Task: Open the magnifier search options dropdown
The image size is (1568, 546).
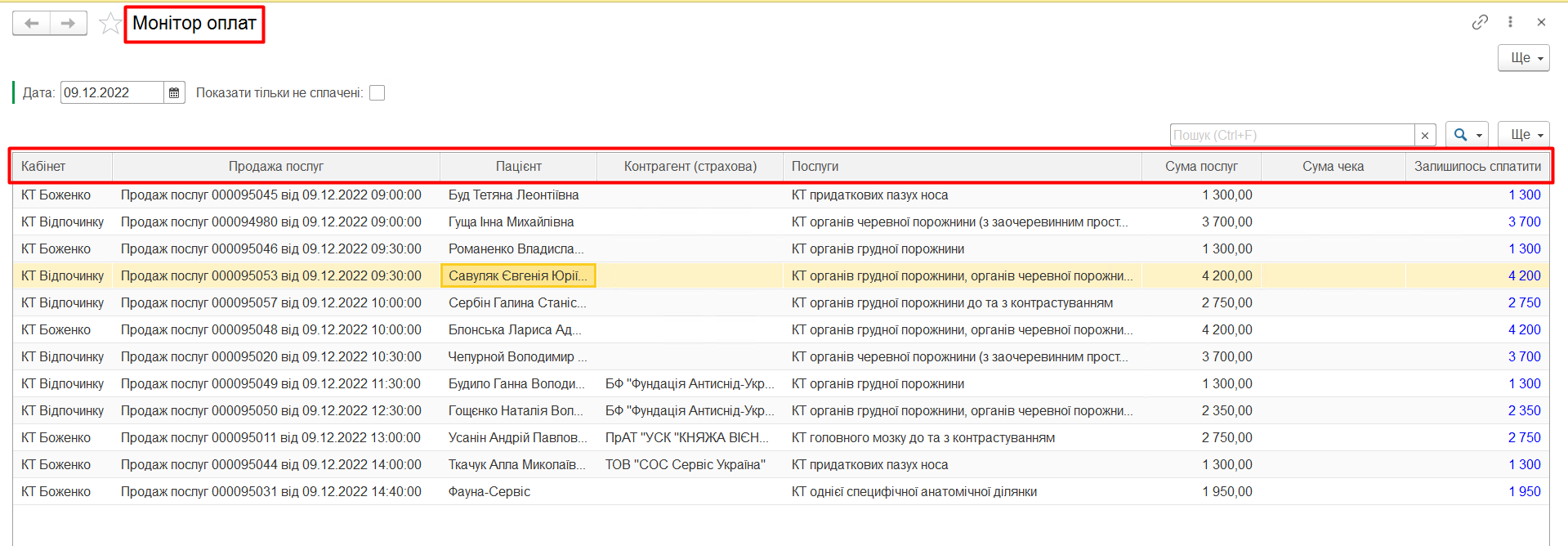Action: (1466, 135)
